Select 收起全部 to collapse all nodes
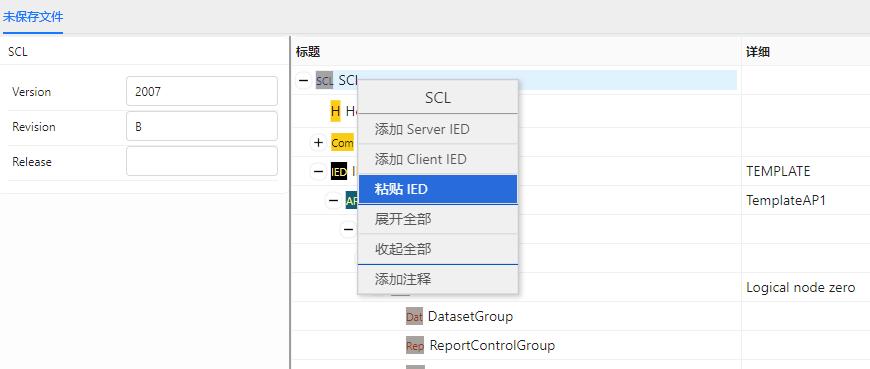Image resolution: width=870 pixels, height=369 pixels. coord(438,249)
